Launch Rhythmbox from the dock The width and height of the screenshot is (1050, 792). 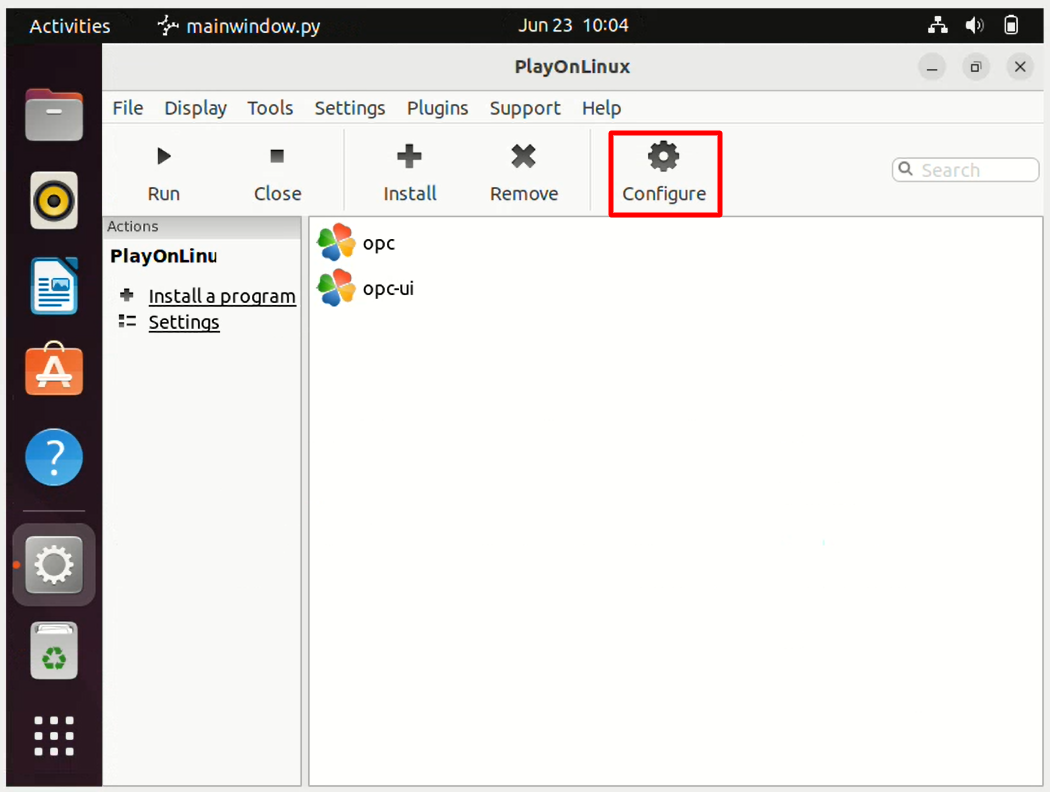click(x=54, y=200)
